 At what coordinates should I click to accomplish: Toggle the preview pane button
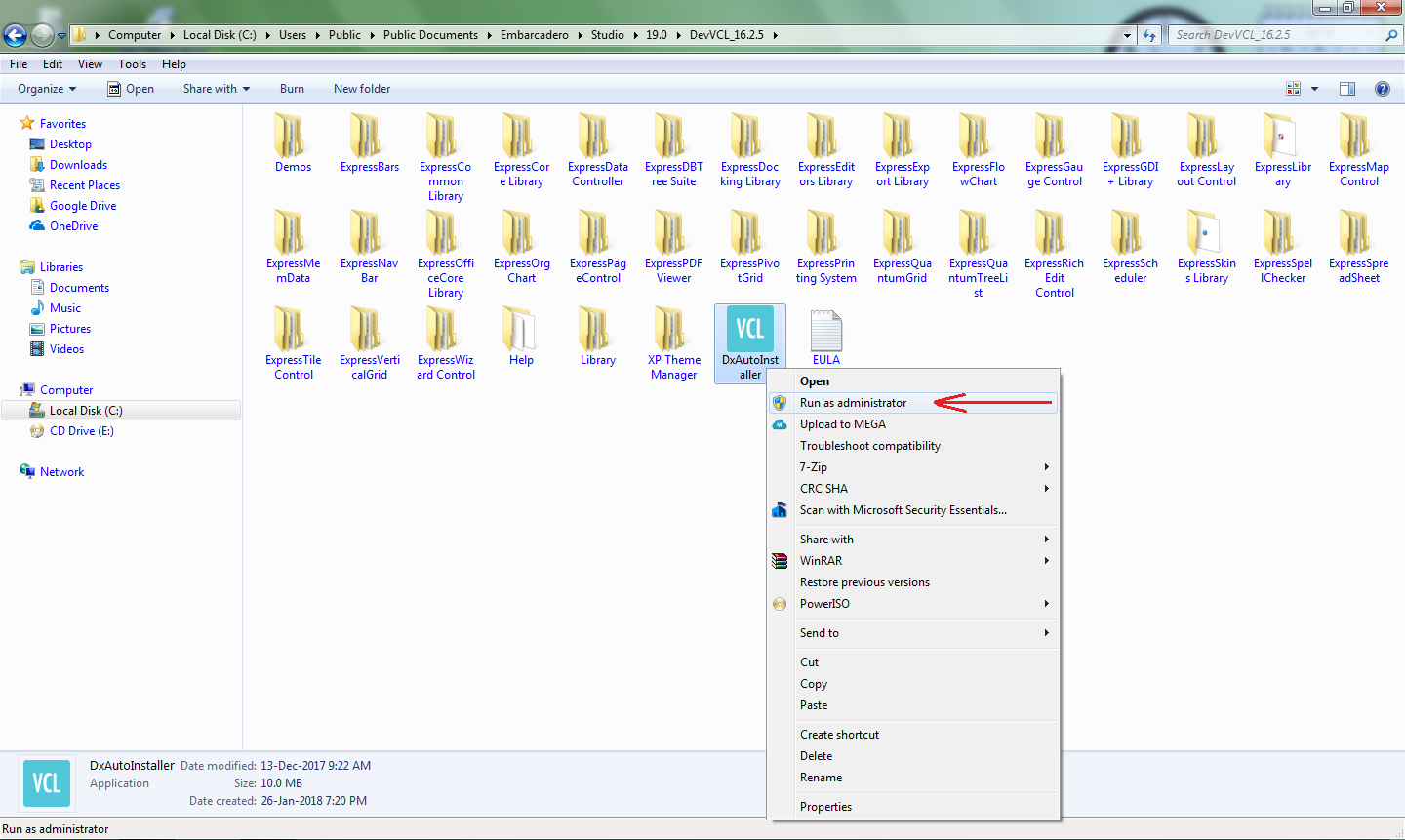tap(1347, 89)
